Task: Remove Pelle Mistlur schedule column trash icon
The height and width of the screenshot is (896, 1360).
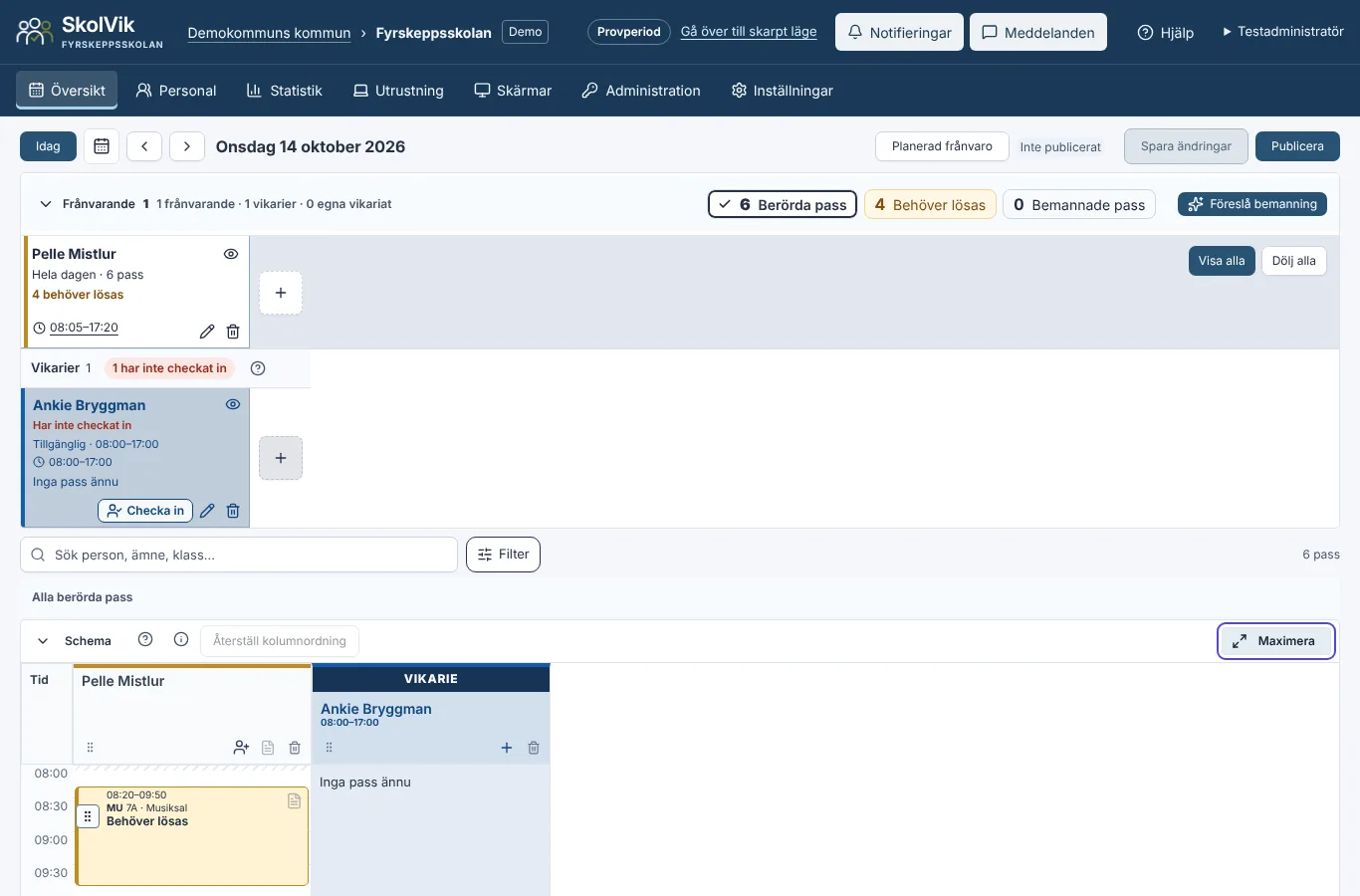Action: point(295,748)
